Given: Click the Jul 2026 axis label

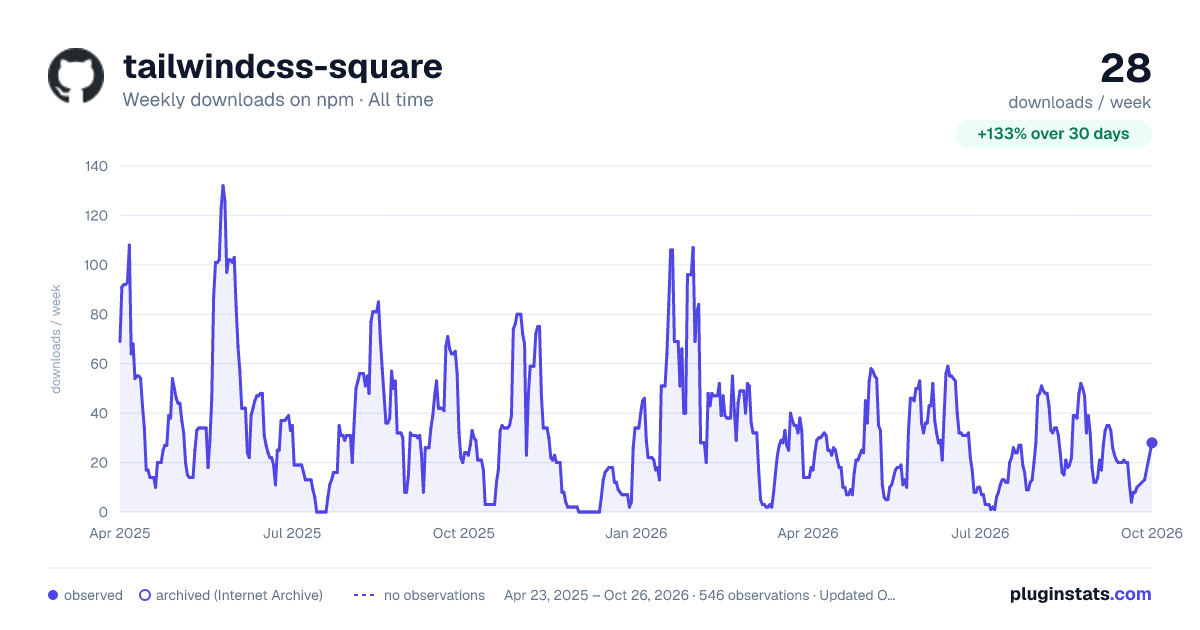Looking at the screenshot, I should point(980,533).
